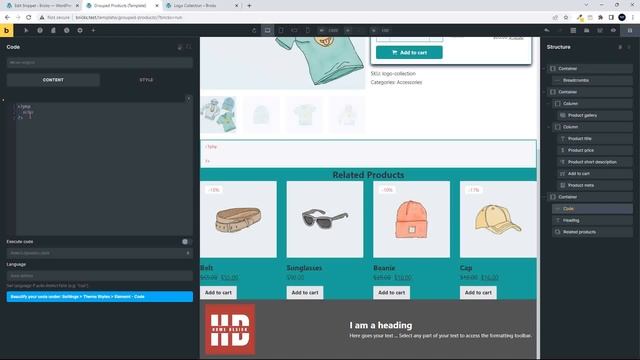This screenshot has height=360, width=640.
Task: Select the first product gallery thumbnail
Action: (218, 114)
